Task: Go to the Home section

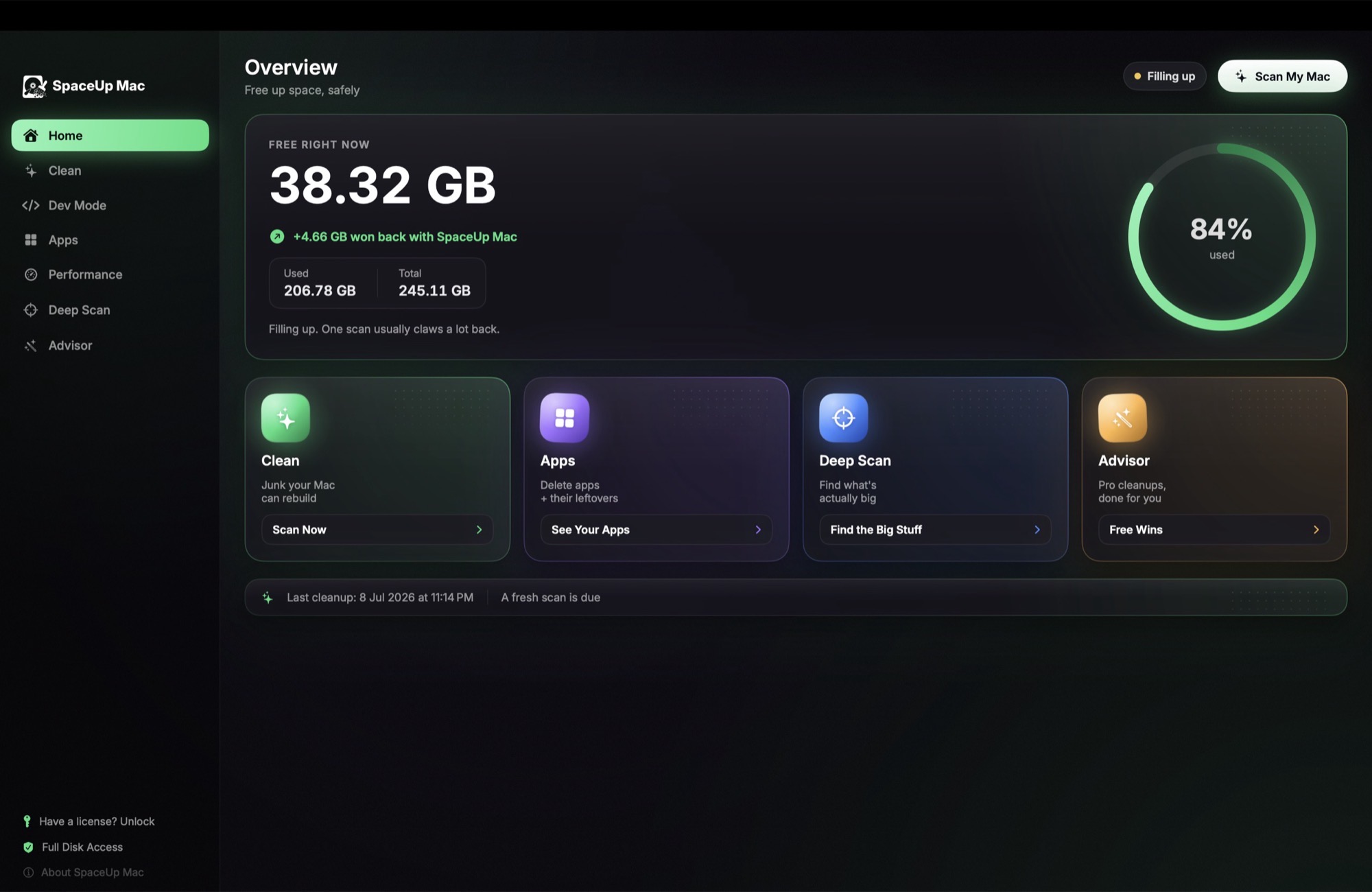Action: pyautogui.click(x=110, y=136)
